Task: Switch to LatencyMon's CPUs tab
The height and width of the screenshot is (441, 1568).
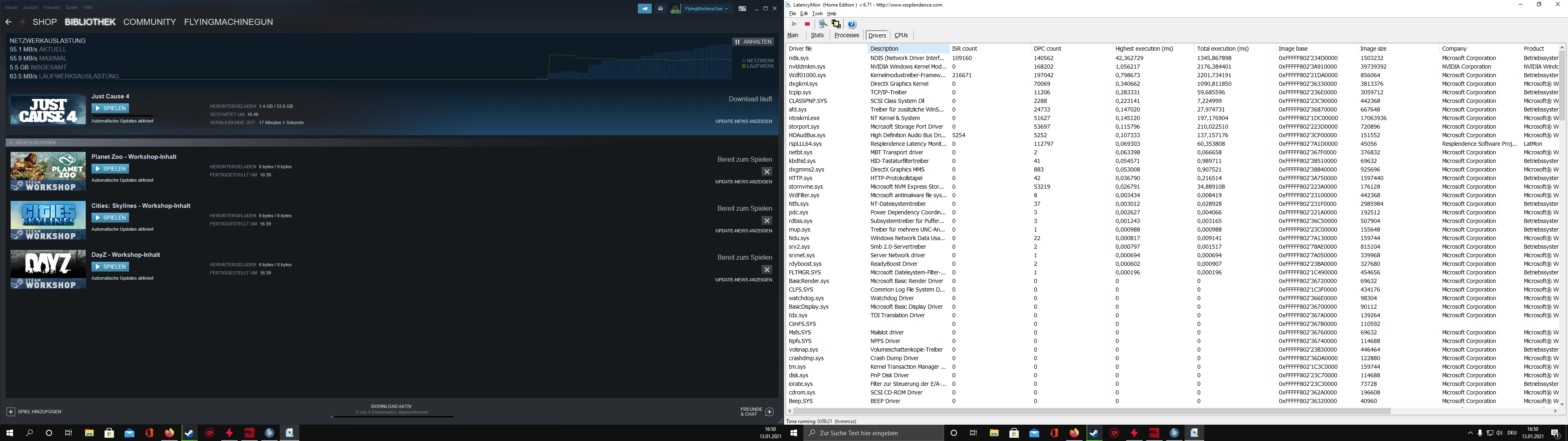Action: [x=902, y=36]
